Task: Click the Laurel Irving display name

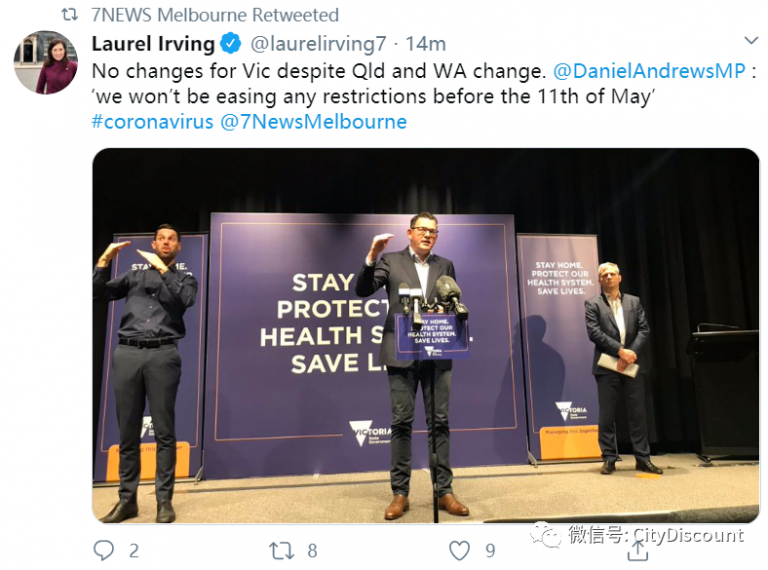Action: pos(153,44)
